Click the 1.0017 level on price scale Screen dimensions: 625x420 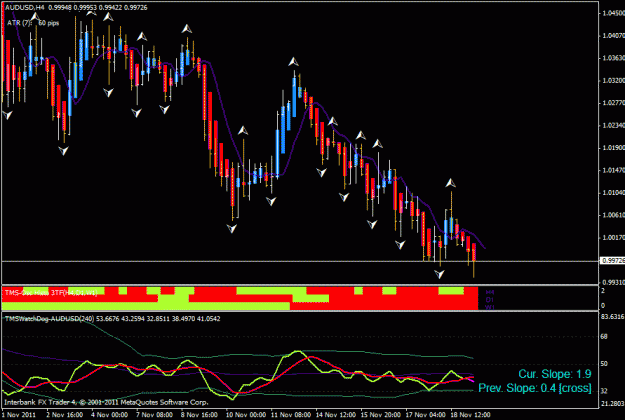(614, 238)
